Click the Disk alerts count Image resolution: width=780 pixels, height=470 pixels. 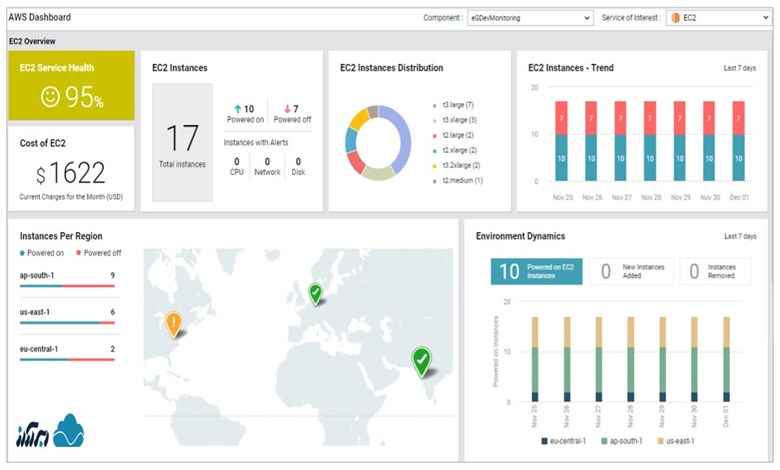(298, 166)
